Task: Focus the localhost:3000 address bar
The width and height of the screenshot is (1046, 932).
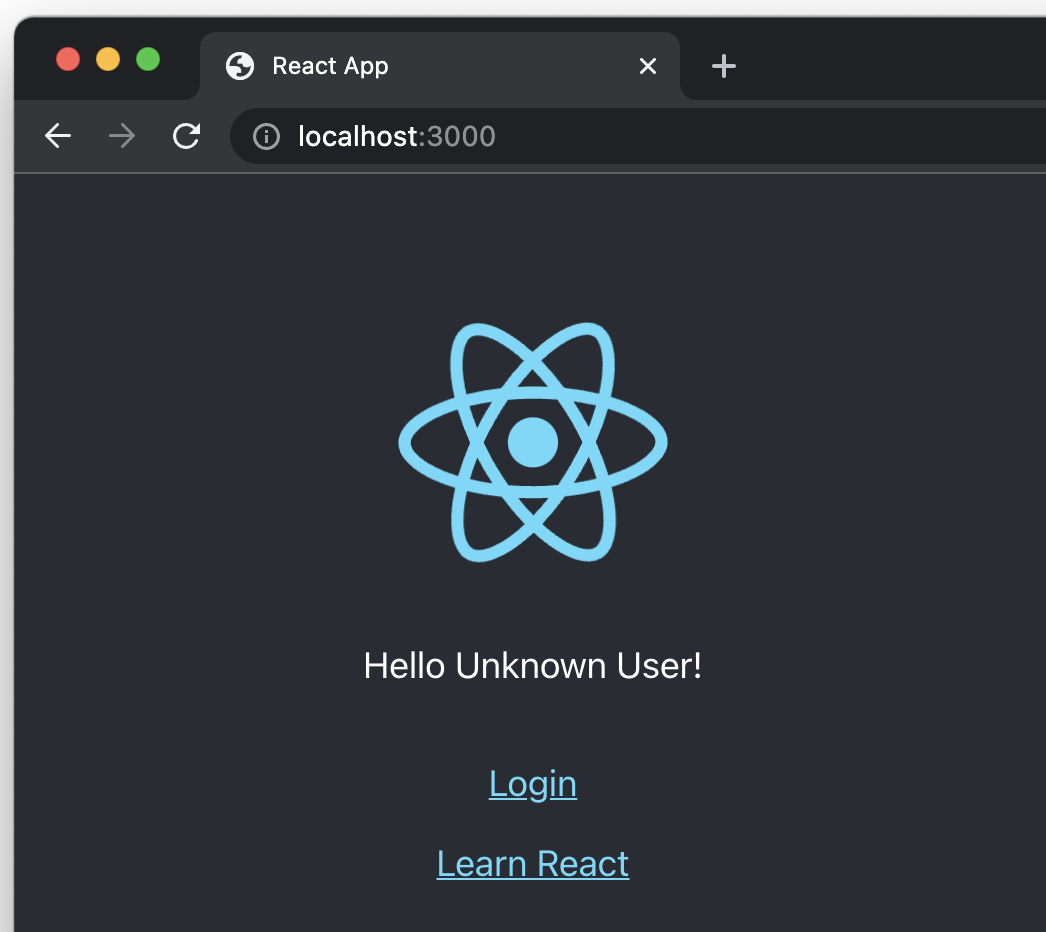Action: pos(637,136)
